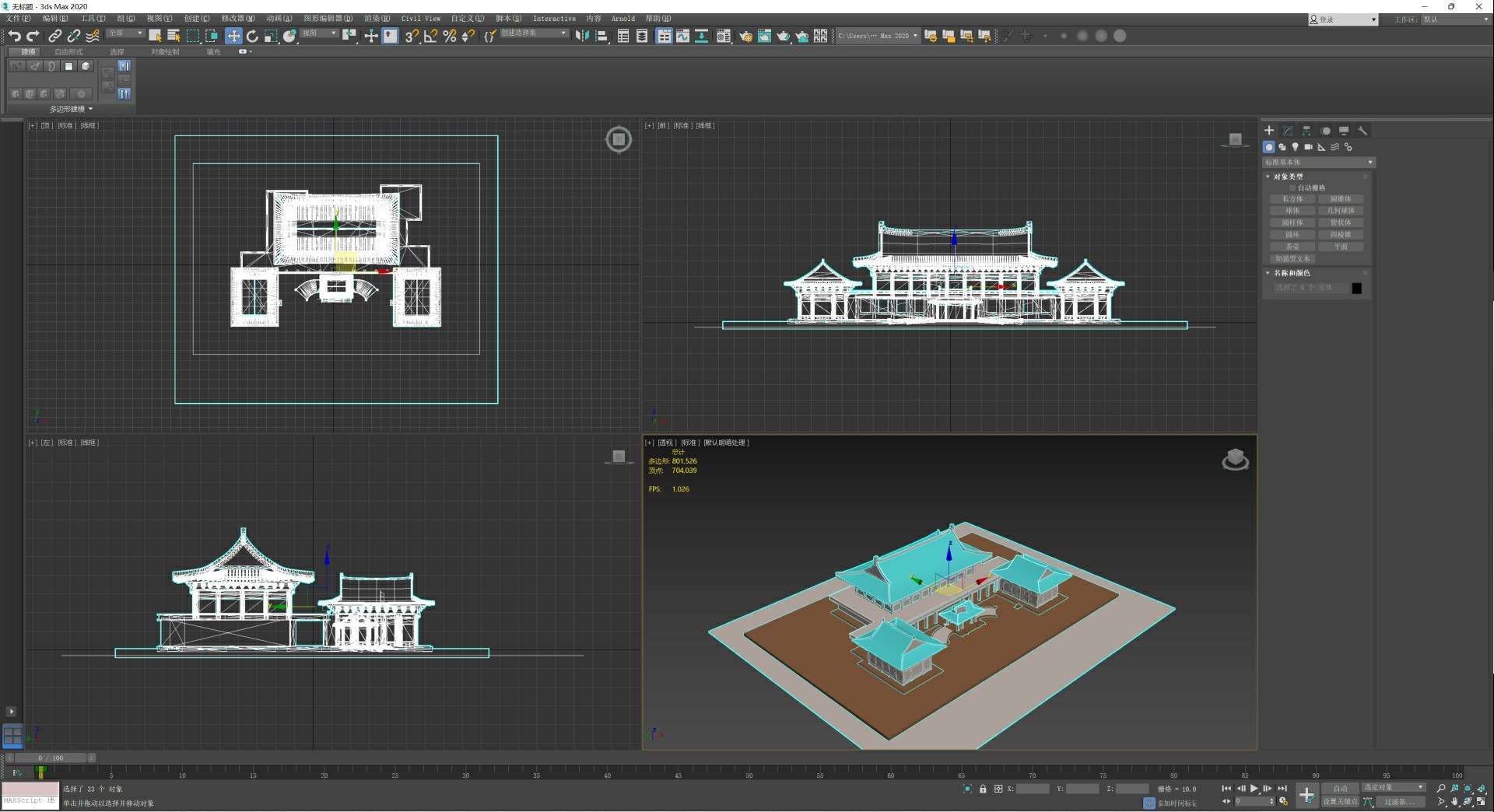Screen dimensions: 1494x812
Task: Click the Rectangular Selection Region icon
Action: pos(193,36)
